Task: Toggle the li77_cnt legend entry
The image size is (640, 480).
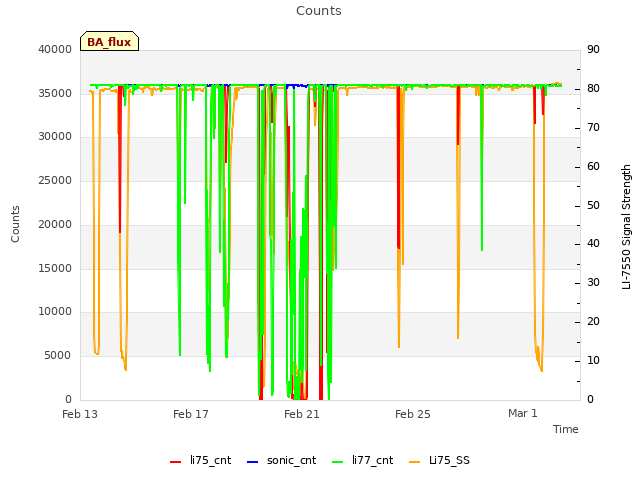Action: tap(362, 460)
